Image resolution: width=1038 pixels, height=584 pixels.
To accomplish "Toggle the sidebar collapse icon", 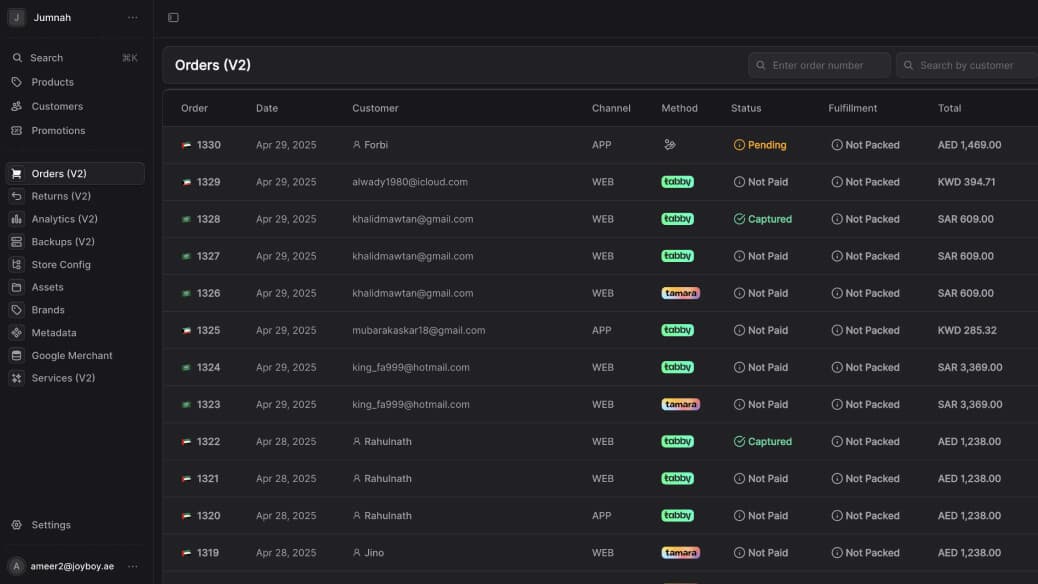I will 173,18.
